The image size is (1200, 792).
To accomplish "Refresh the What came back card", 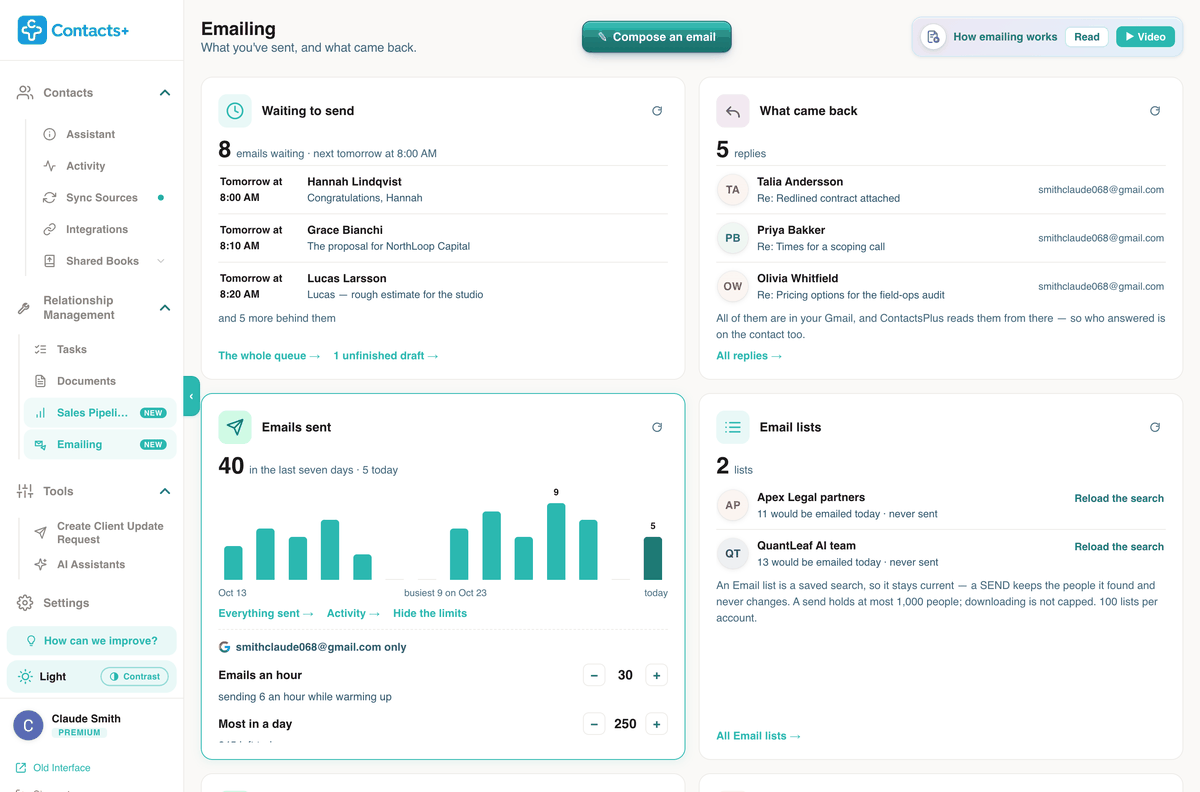I will click(x=1155, y=111).
